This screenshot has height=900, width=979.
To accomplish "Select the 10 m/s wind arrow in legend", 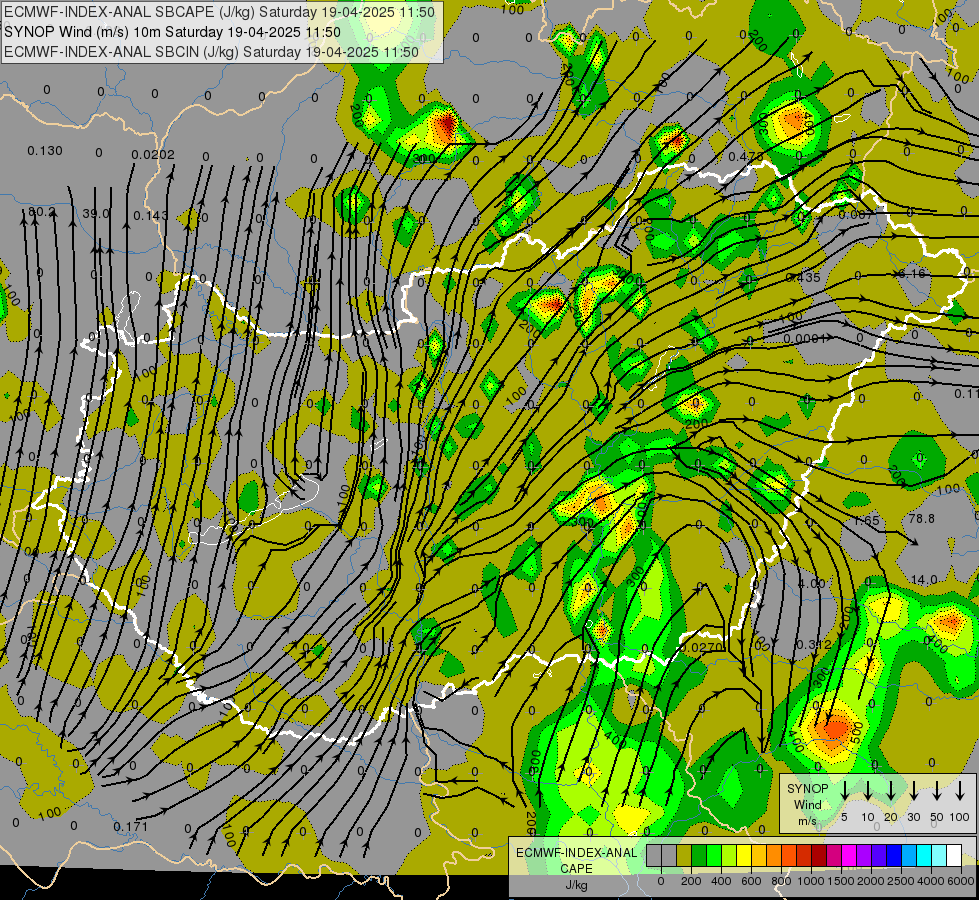I will tap(867, 790).
